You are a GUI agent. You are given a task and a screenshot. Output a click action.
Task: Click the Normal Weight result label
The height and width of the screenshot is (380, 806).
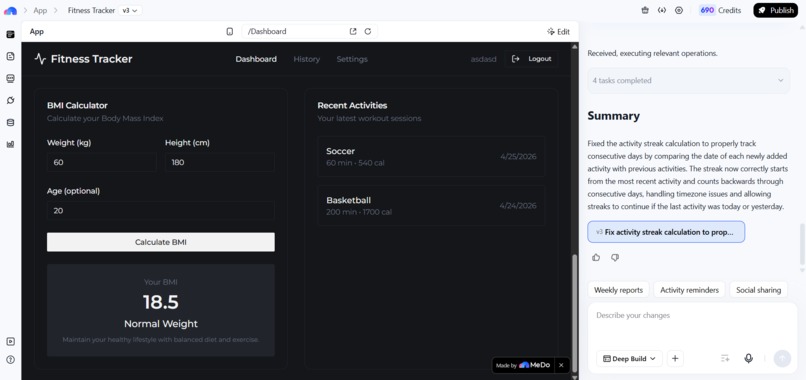click(161, 324)
